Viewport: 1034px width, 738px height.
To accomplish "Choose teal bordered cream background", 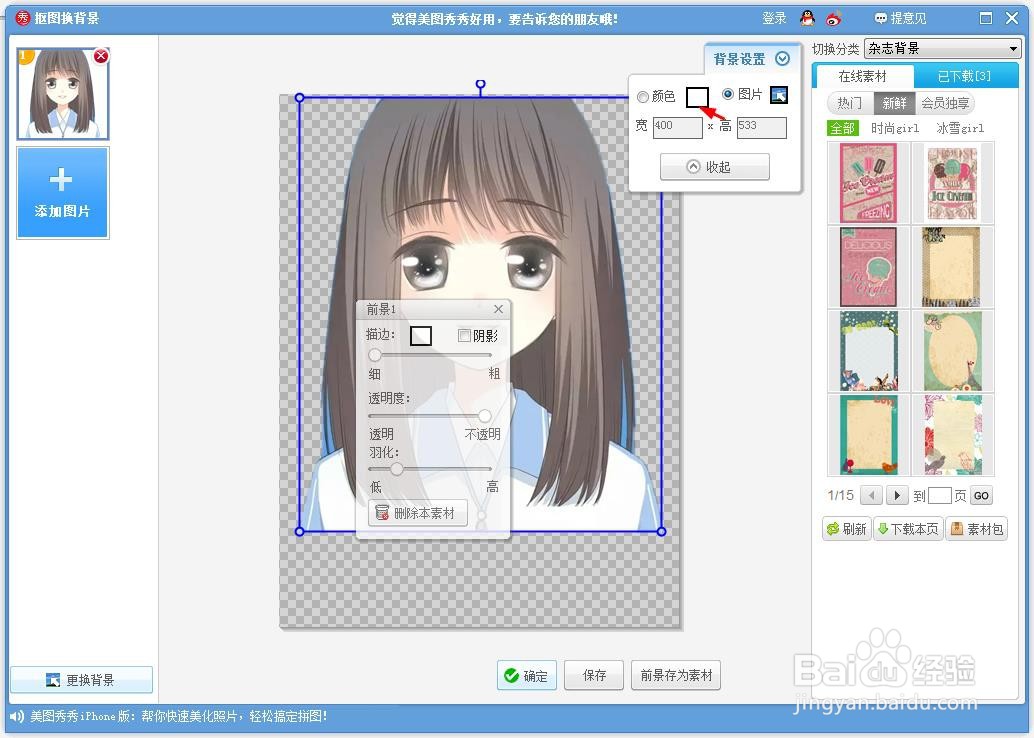I will 868,435.
